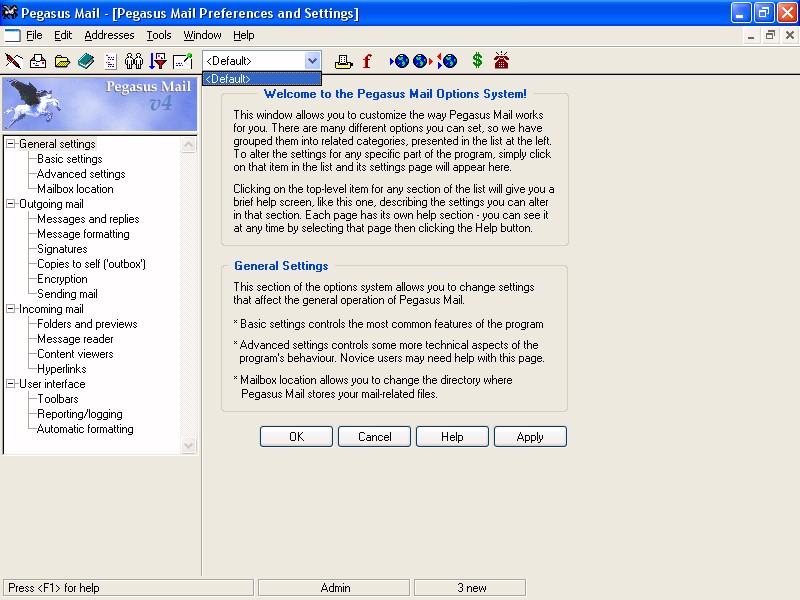Open the Edit menu
Image resolution: width=800 pixels, height=600 pixels.
tap(63, 35)
